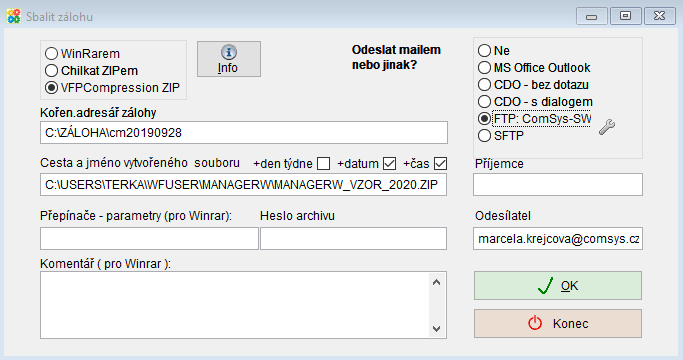Click the comment box scrollbar down arrow
Image resolution: width=683 pixels, height=360 pixels.
[x=436, y=329]
